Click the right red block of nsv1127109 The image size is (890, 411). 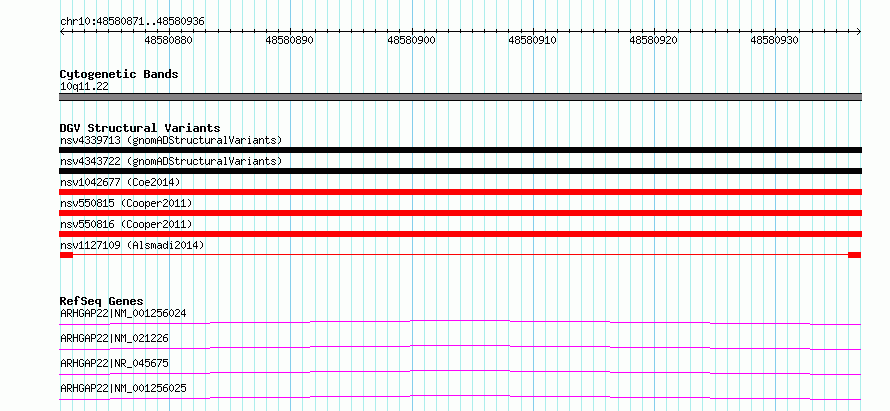click(854, 255)
